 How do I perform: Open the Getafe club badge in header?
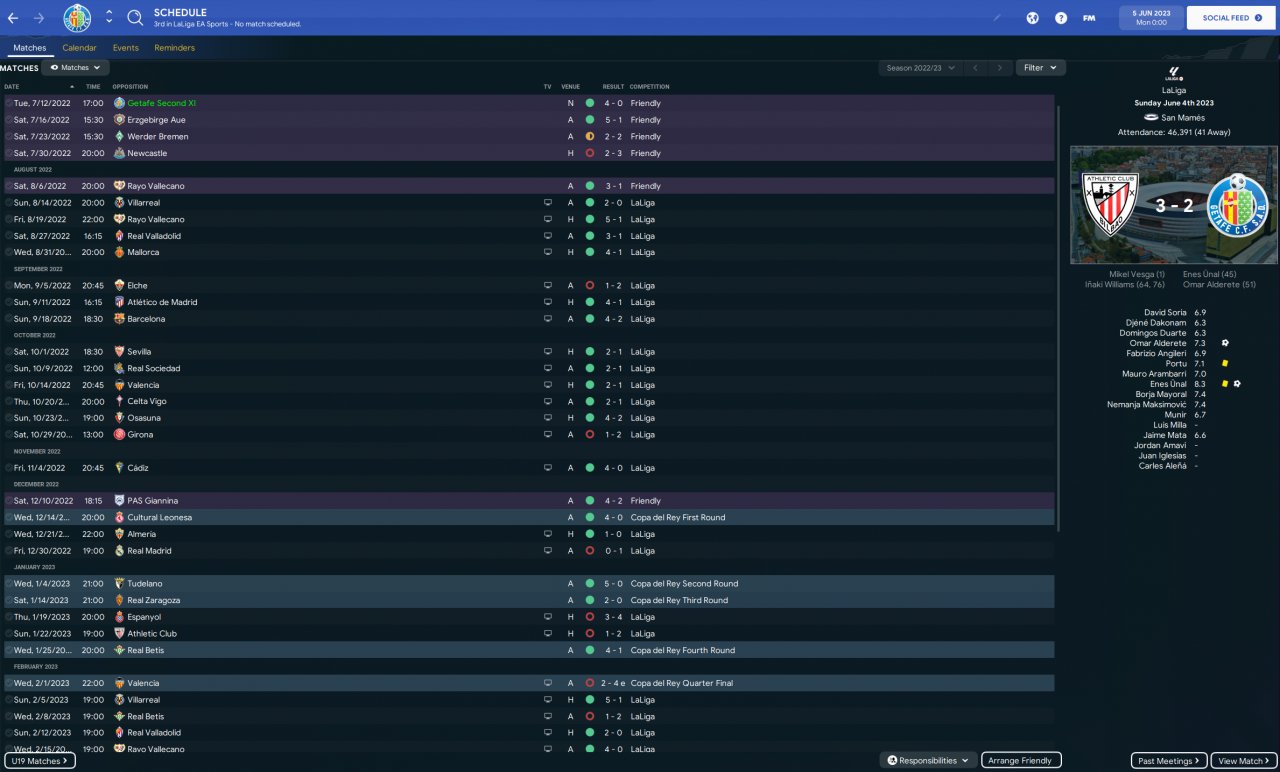77,17
